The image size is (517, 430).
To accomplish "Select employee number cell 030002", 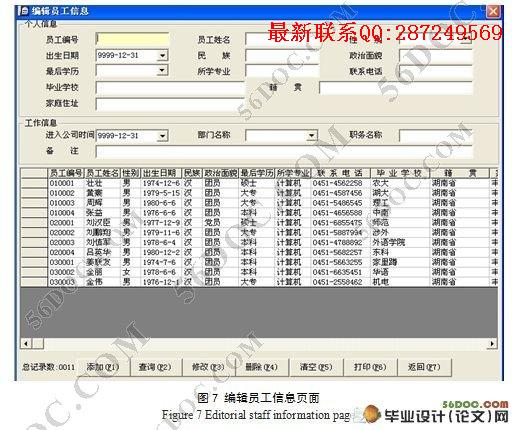I will (66, 272).
